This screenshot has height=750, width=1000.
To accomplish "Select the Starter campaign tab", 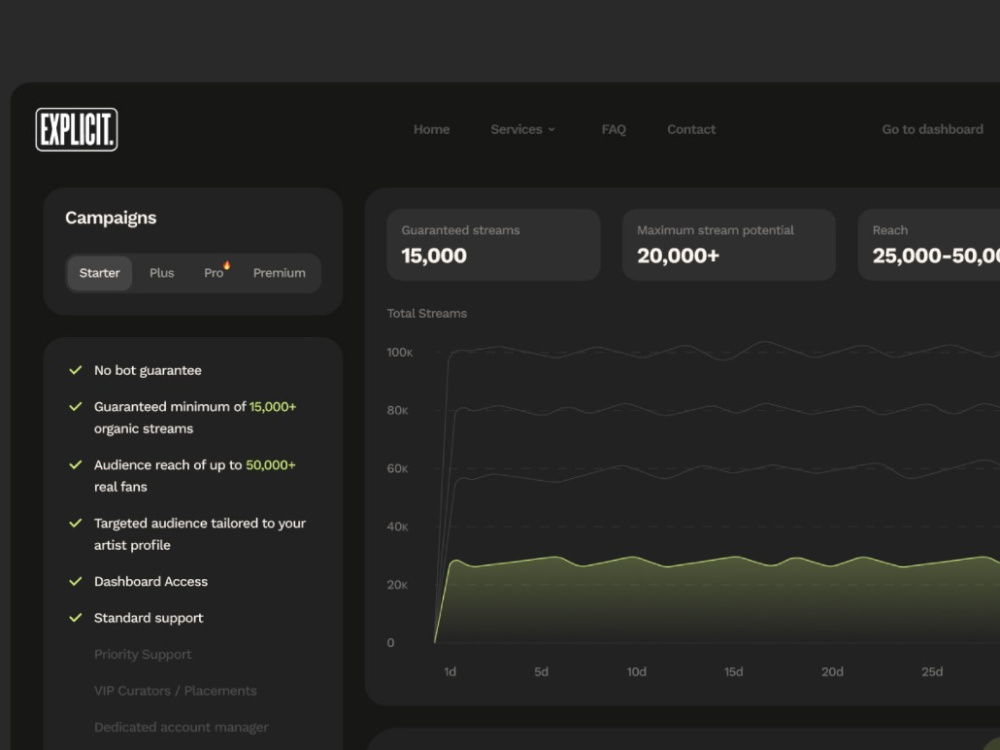I will point(99,273).
